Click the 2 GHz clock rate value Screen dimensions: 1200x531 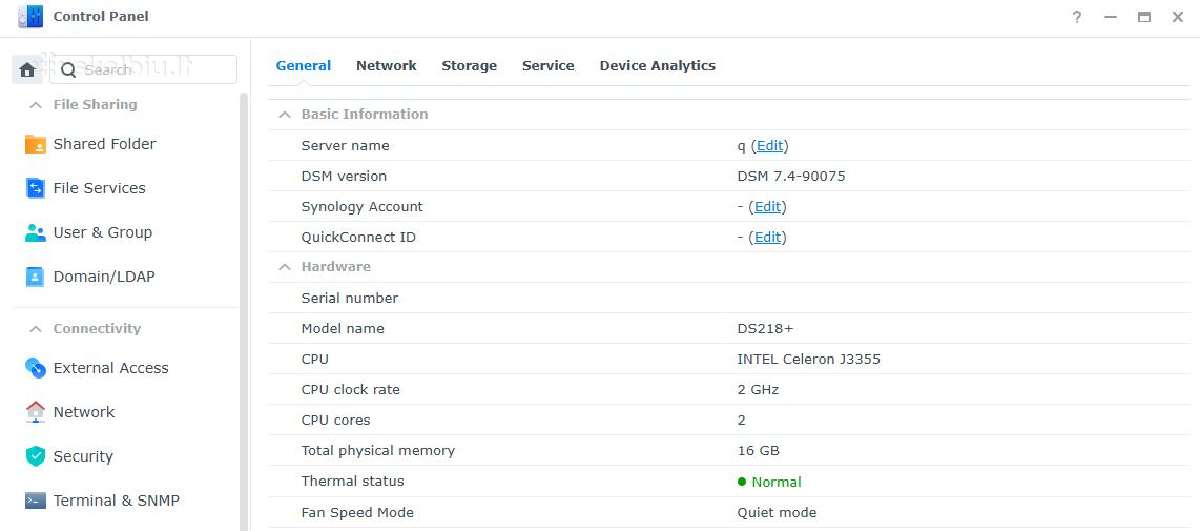point(758,390)
